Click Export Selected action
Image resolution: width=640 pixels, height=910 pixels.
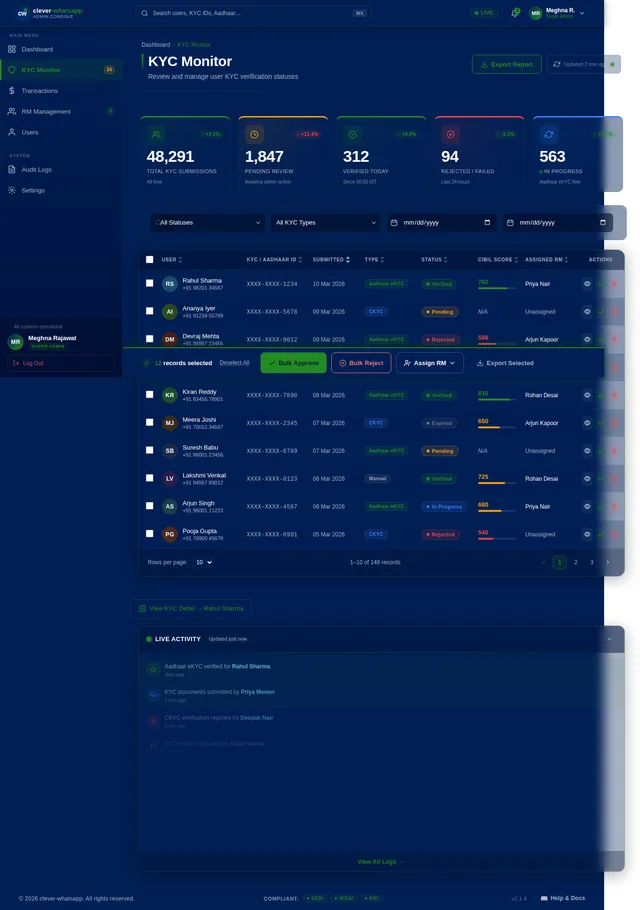coord(505,363)
